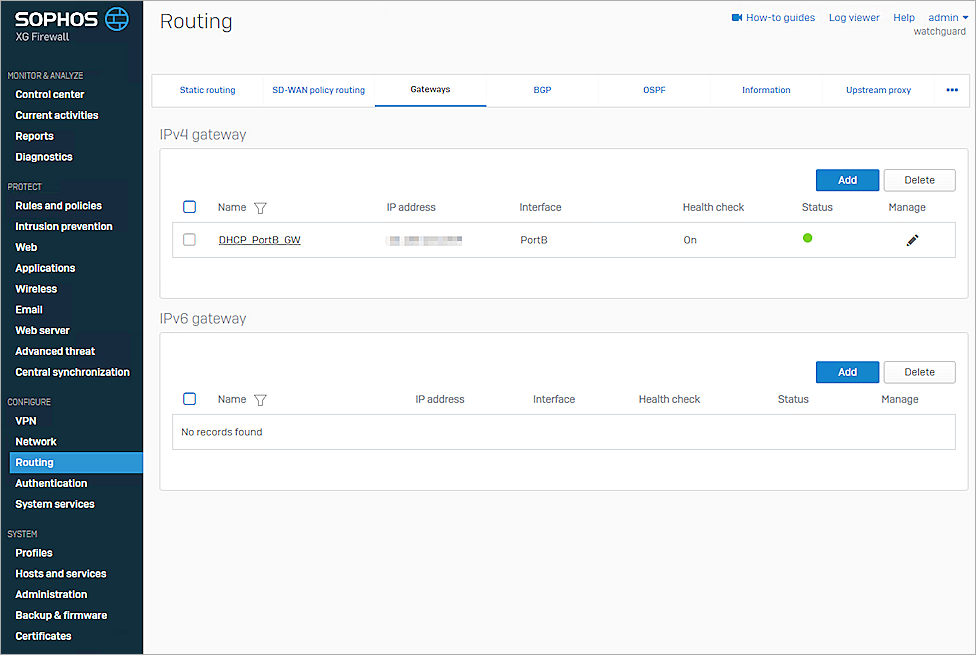Click the green status indicator for DHCP_PortB_GW
This screenshot has height=655, width=976.
click(808, 238)
